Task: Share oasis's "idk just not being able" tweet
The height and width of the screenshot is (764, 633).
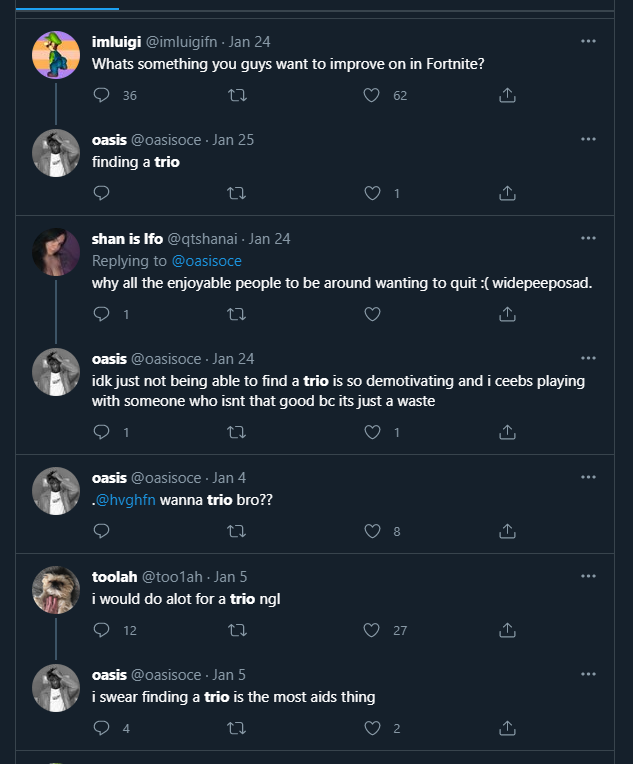Action: pyautogui.click(x=507, y=432)
